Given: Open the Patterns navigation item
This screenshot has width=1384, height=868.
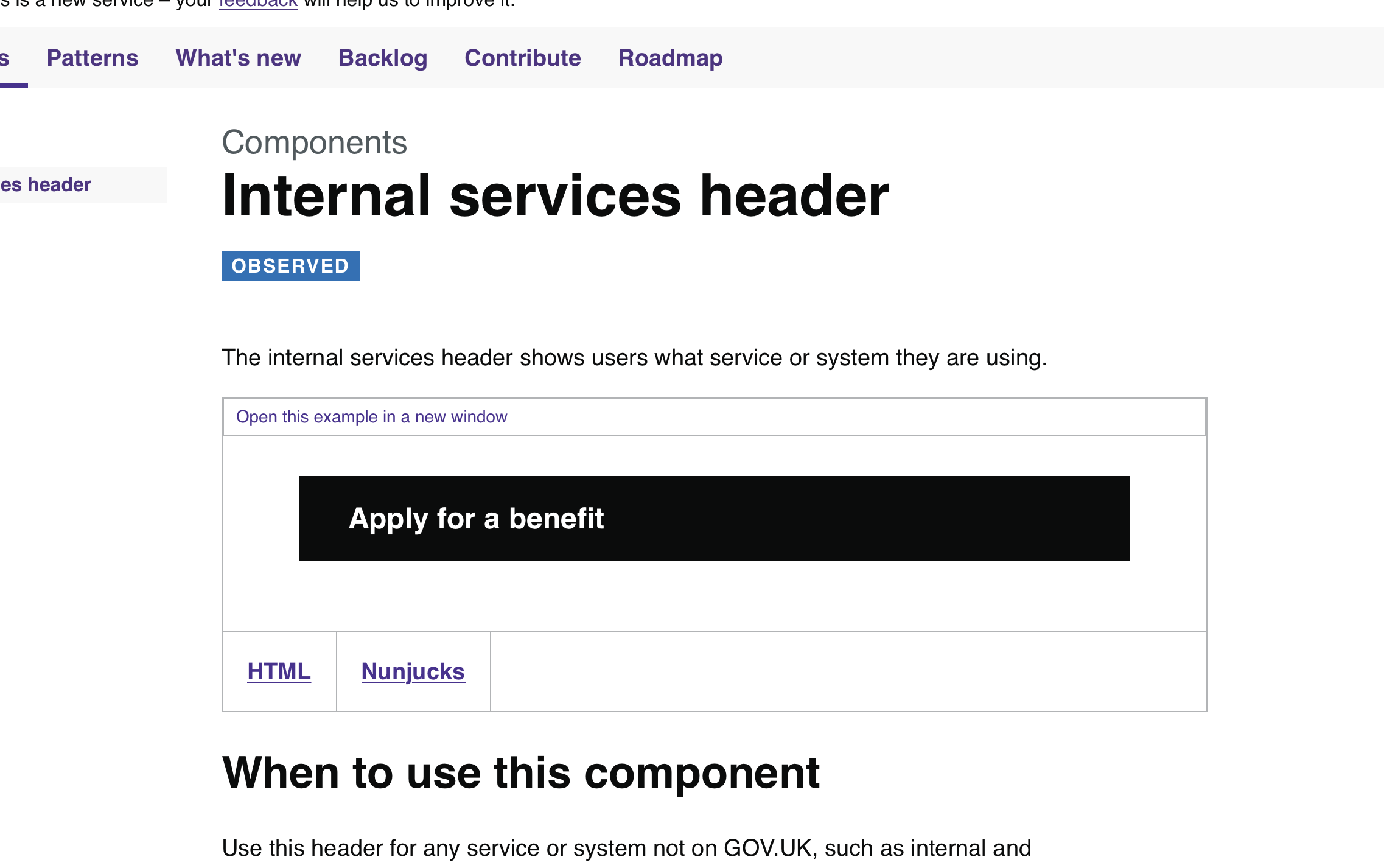Looking at the screenshot, I should point(93,58).
